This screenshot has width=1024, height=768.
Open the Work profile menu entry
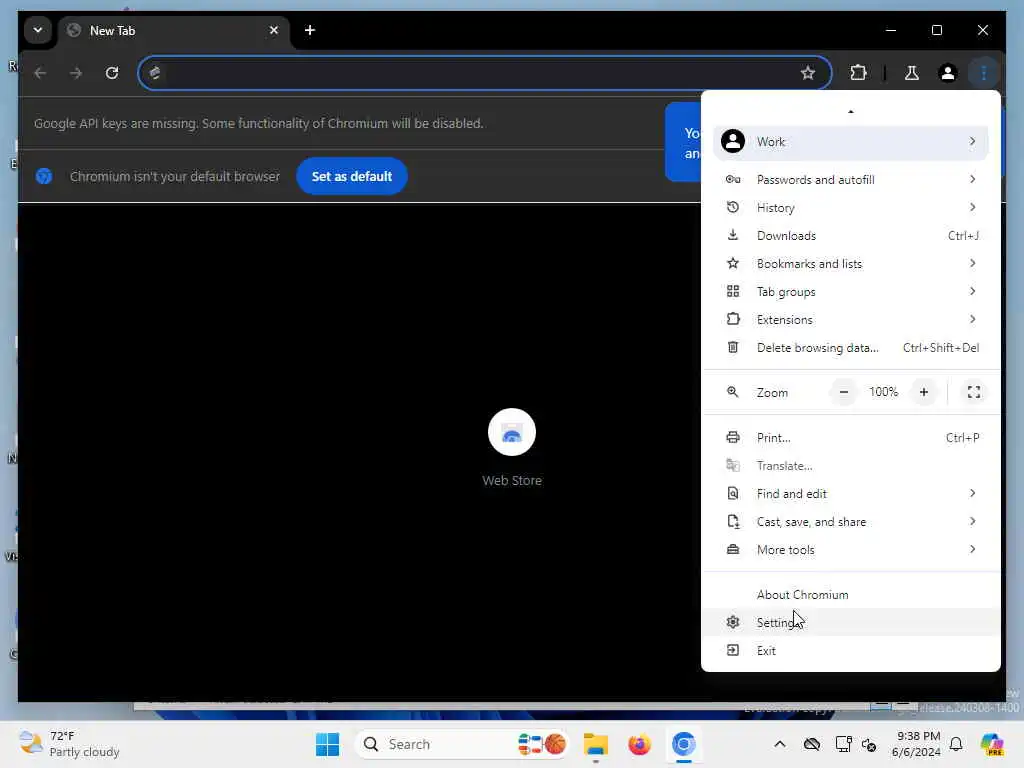pos(850,142)
